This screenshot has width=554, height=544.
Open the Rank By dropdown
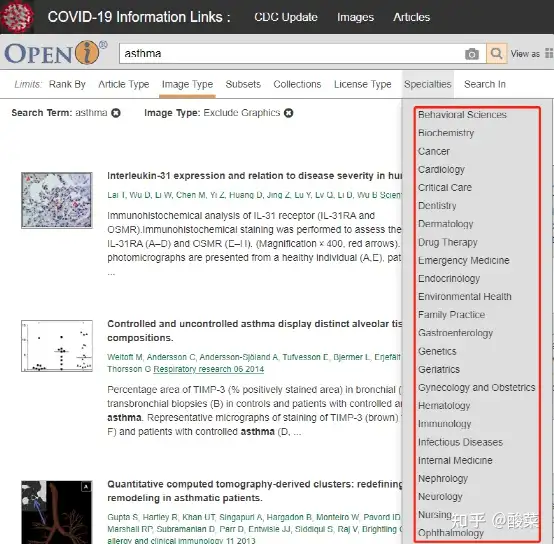pyautogui.click(x=67, y=84)
